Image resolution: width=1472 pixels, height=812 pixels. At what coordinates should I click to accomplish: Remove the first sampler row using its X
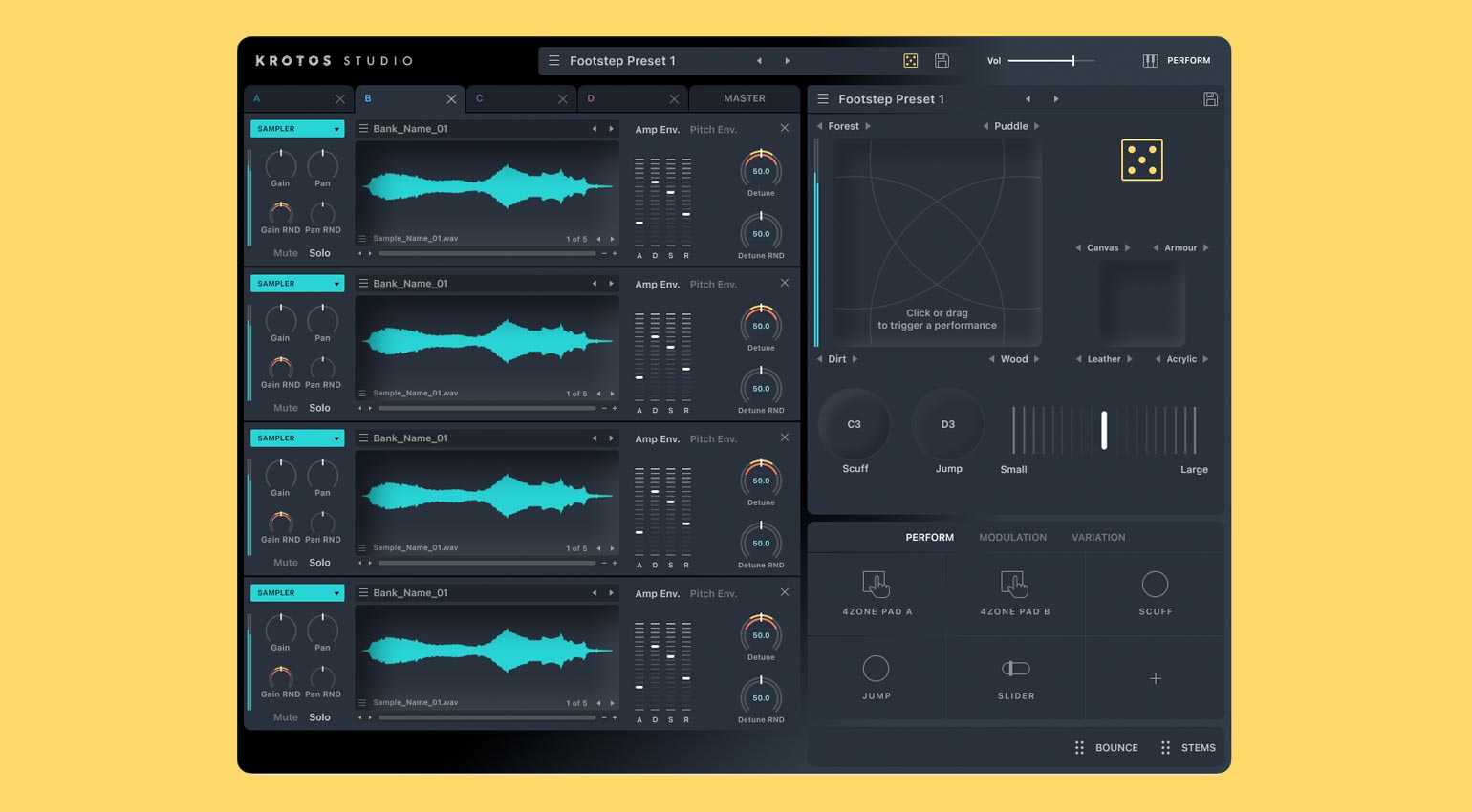tap(785, 128)
